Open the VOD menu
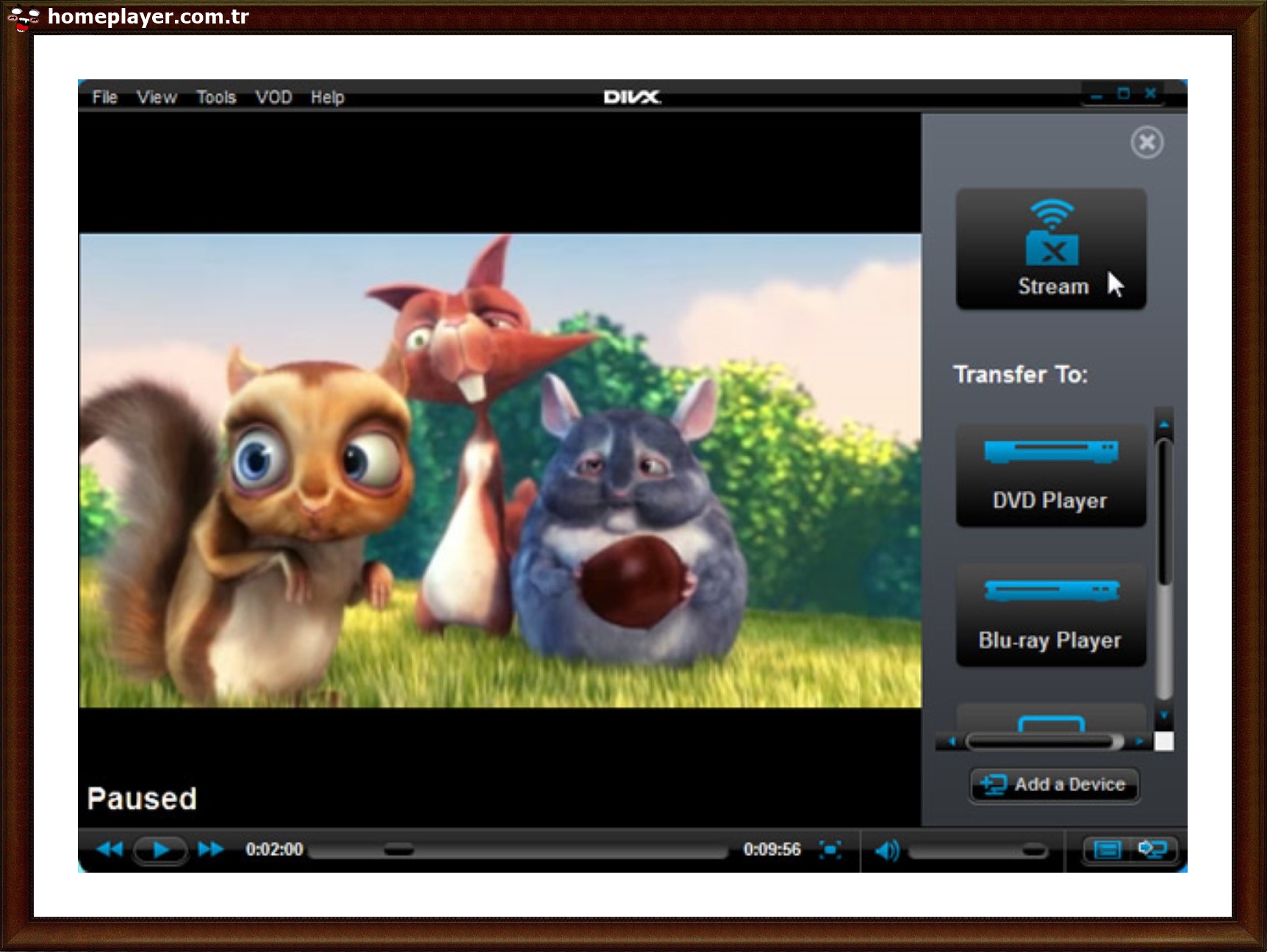This screenshot has height=952, width=1267. (273, 97)
